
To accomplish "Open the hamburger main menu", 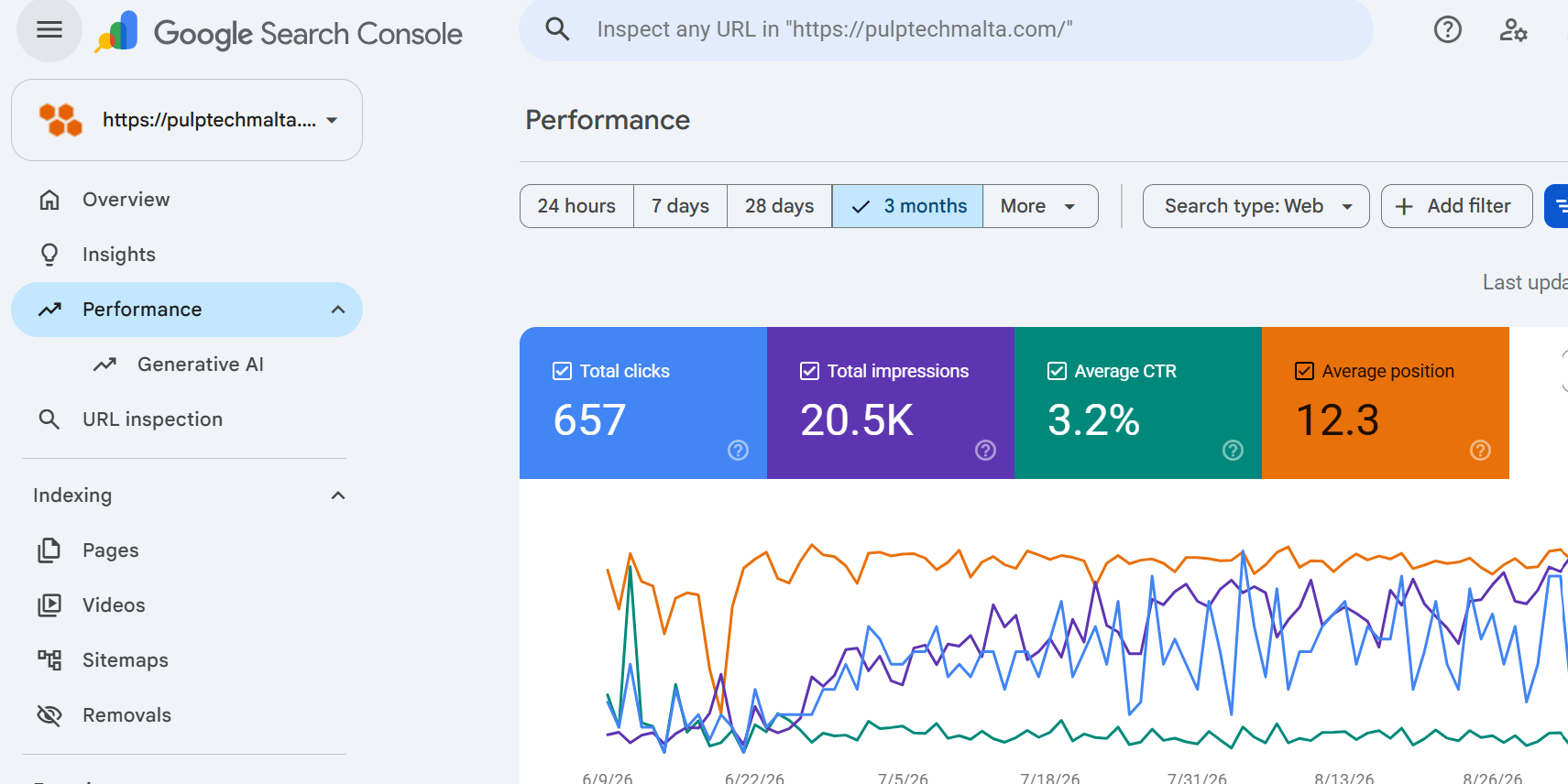I will point(49,30).
